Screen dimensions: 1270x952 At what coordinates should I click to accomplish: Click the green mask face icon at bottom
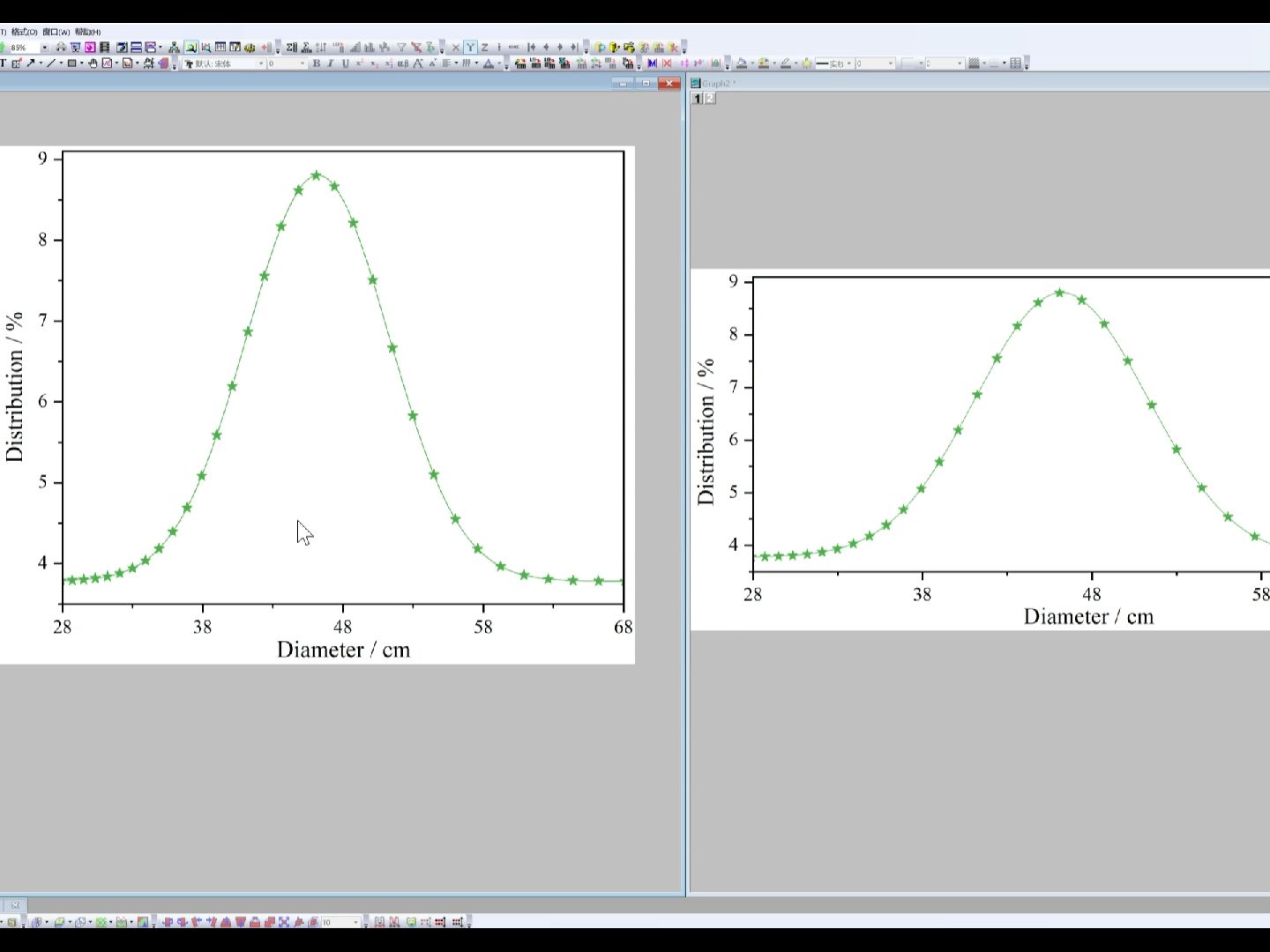click(x=411, y=921)
